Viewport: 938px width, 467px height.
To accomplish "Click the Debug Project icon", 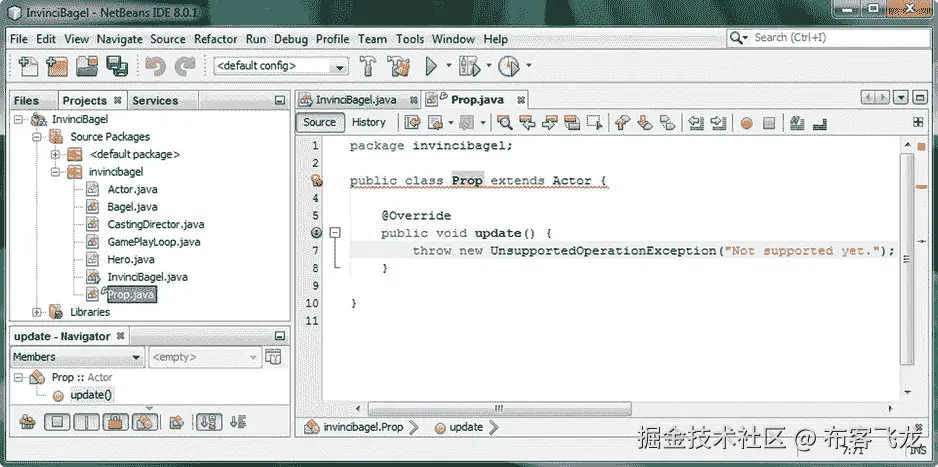I will [x=470, y=66].
